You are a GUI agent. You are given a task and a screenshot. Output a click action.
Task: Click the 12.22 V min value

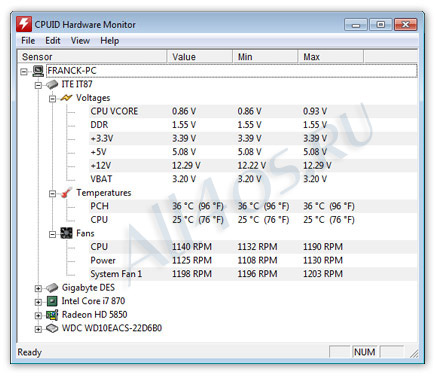[x=252, y=165]
